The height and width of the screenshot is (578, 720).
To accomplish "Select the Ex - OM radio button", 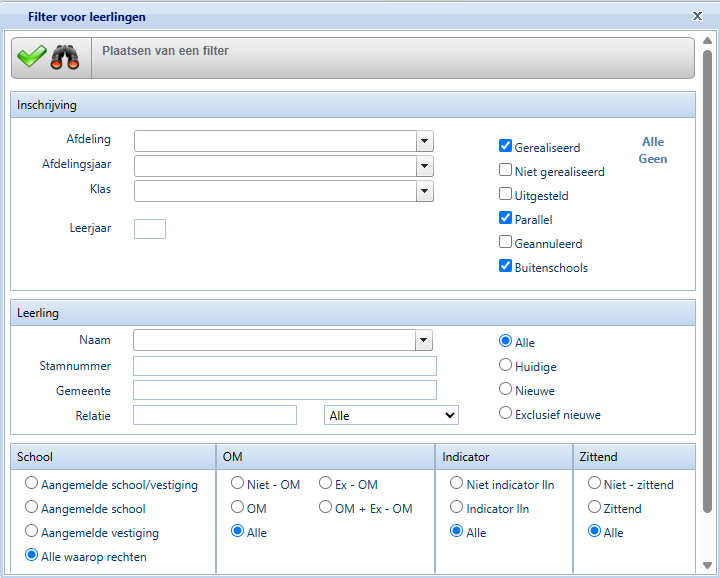I will pos(325,483).
